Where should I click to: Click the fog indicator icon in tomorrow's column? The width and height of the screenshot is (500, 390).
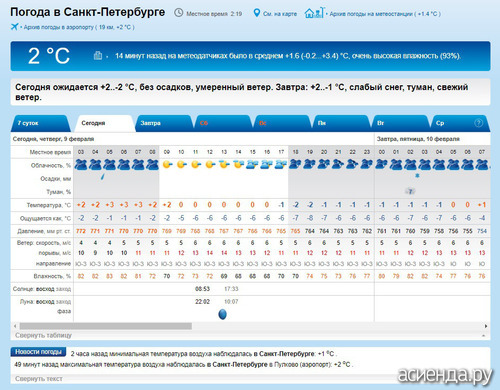411,191
